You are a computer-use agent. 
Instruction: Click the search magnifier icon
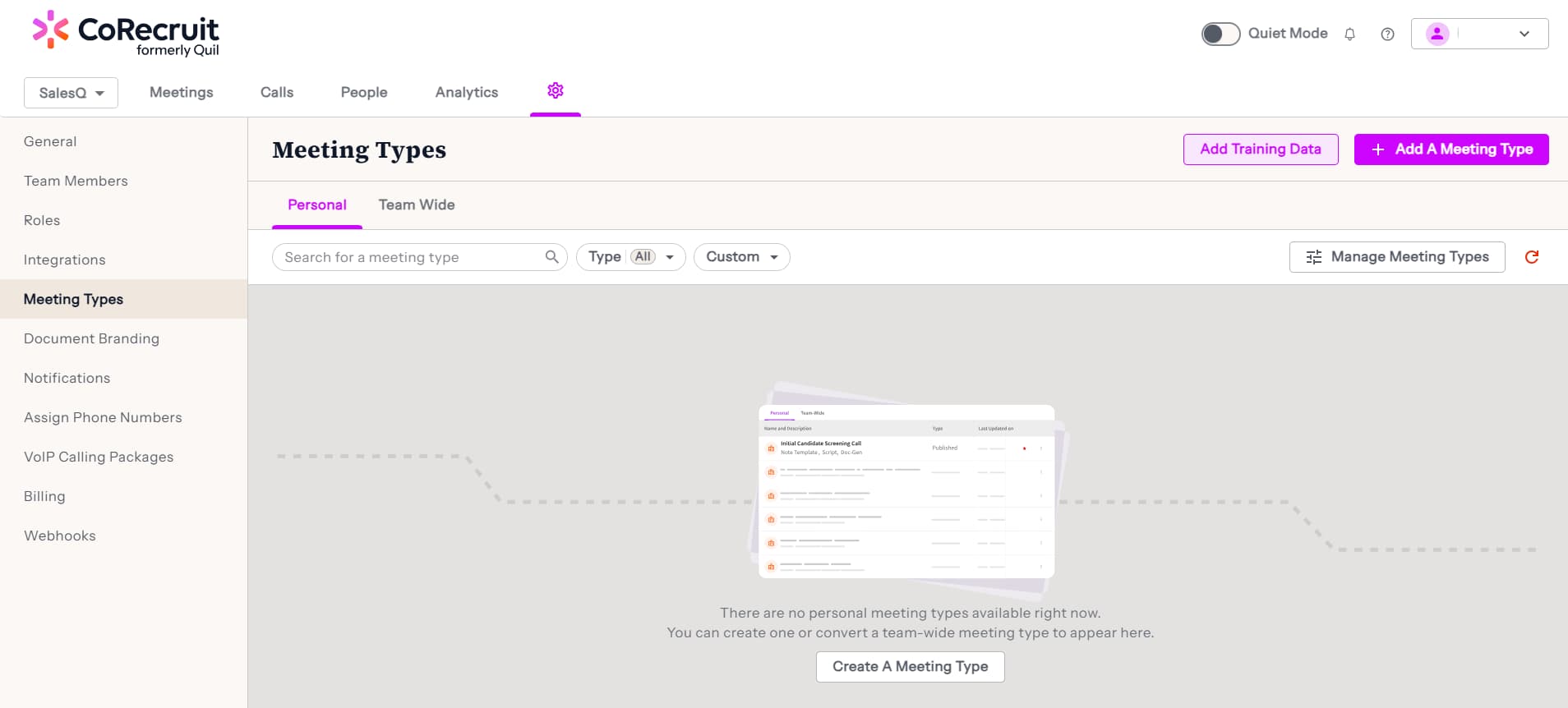(x=552, y=257)
